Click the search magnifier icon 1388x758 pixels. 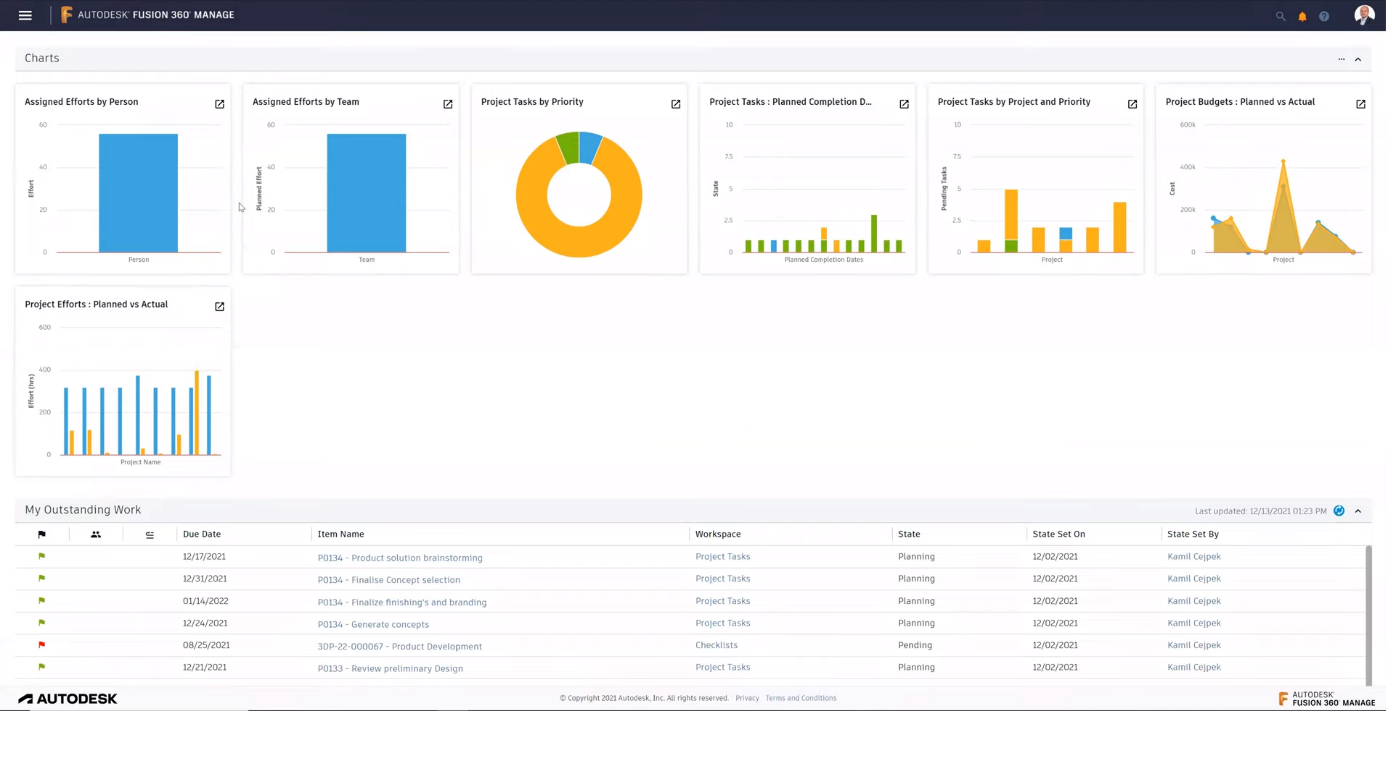tap(1280, 16)
